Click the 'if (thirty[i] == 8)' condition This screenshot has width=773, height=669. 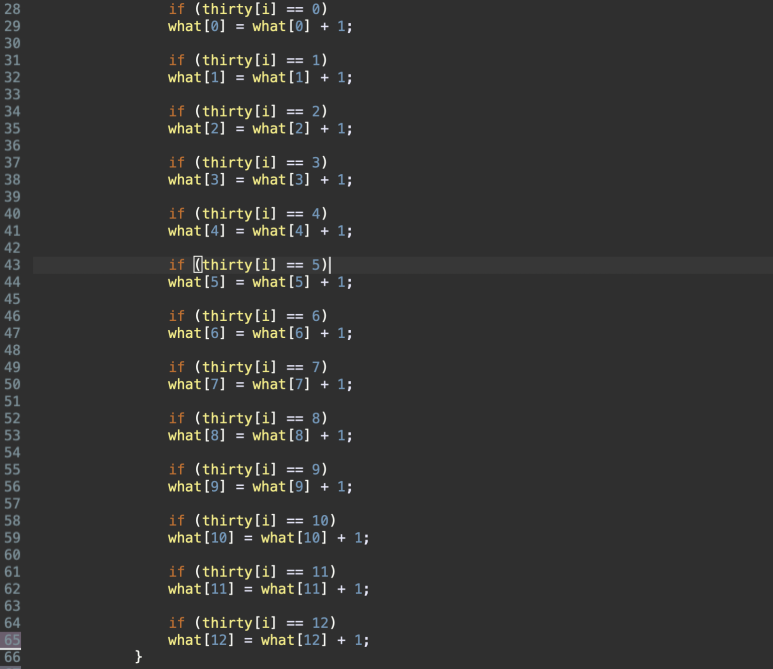coord(248,419)
